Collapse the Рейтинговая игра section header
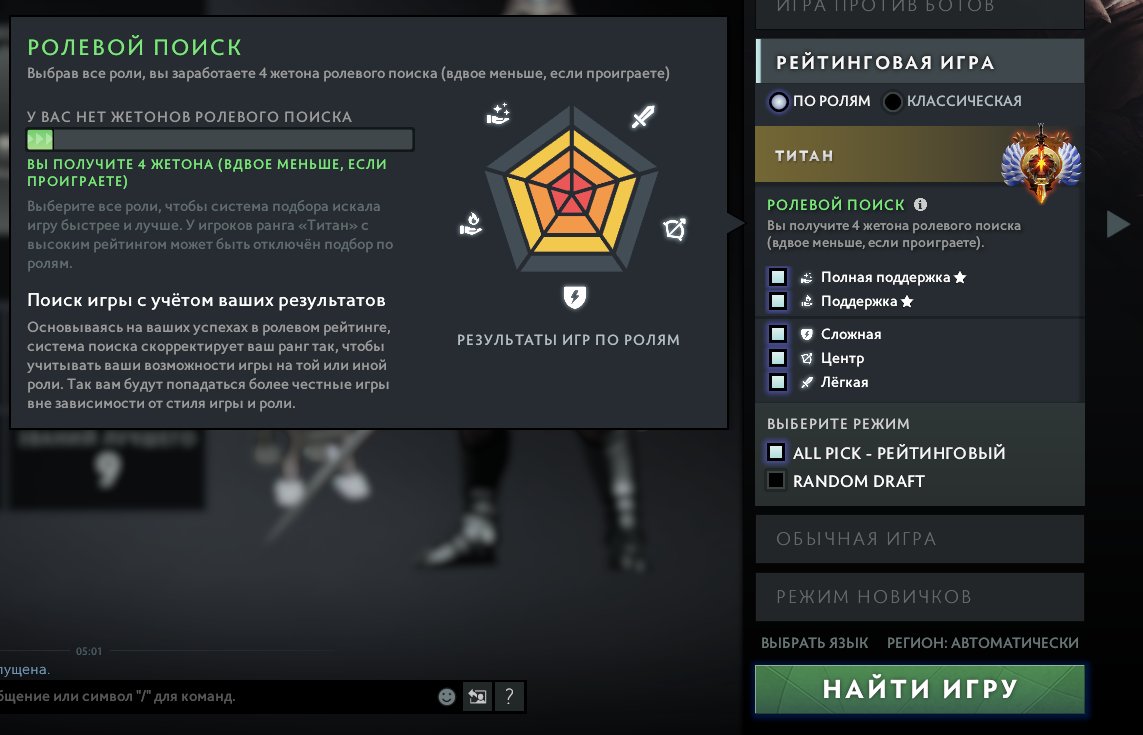This screenshot has height=735, width=1143. (920, 62)
